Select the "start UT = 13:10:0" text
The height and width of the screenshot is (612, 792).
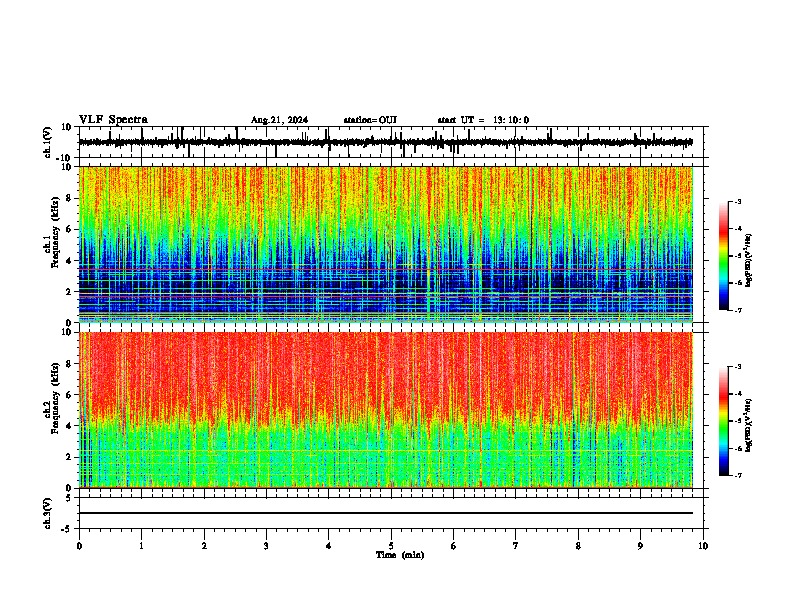tap(483, 120)
